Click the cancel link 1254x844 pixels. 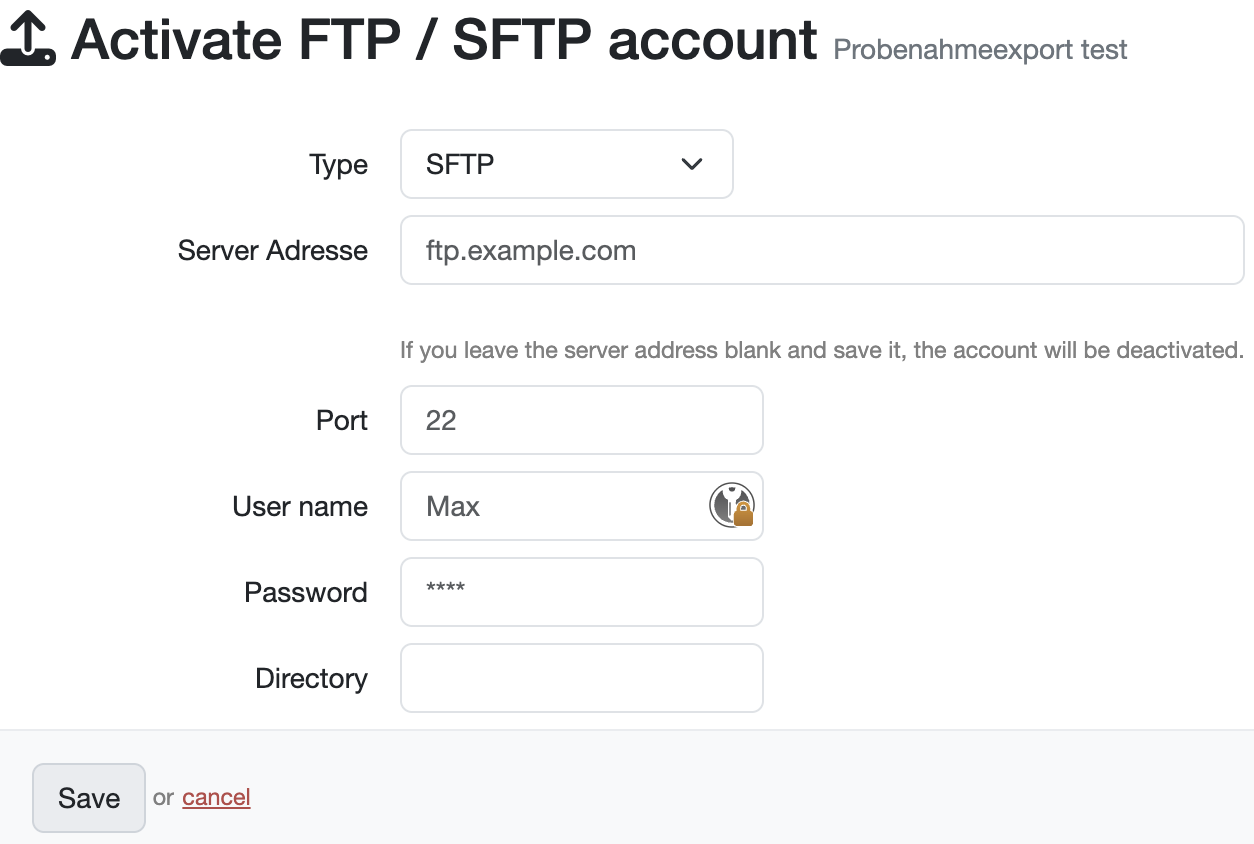coord(216,797)
